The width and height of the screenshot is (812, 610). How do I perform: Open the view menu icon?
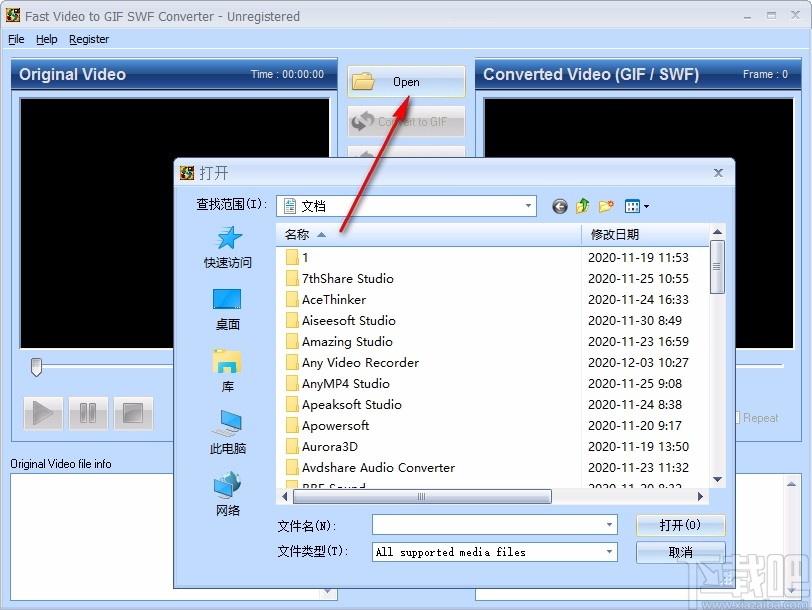[636, 207]
